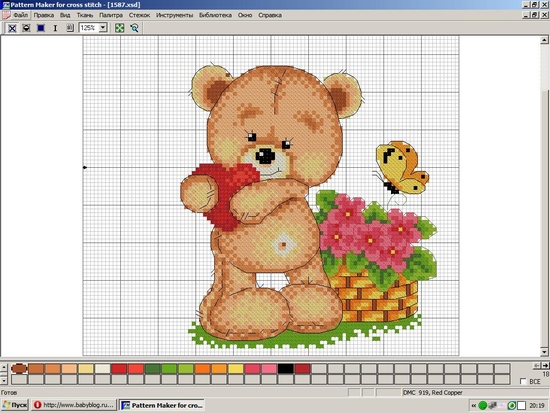The width and height of the screenshot is (550, 413).
Task: Open the Стежок menu
Action: pos(139,15)
